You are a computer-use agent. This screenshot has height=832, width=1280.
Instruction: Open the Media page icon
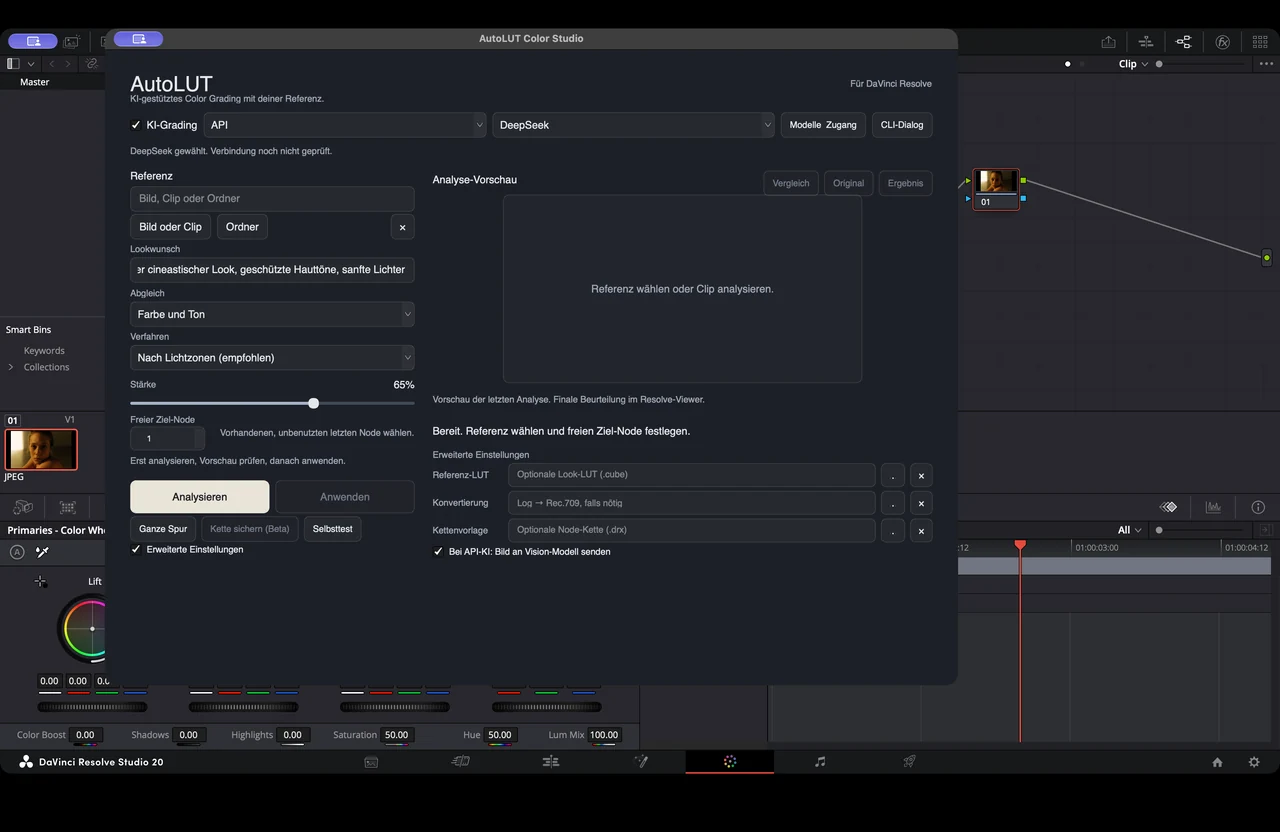click(x=371, y=762)
